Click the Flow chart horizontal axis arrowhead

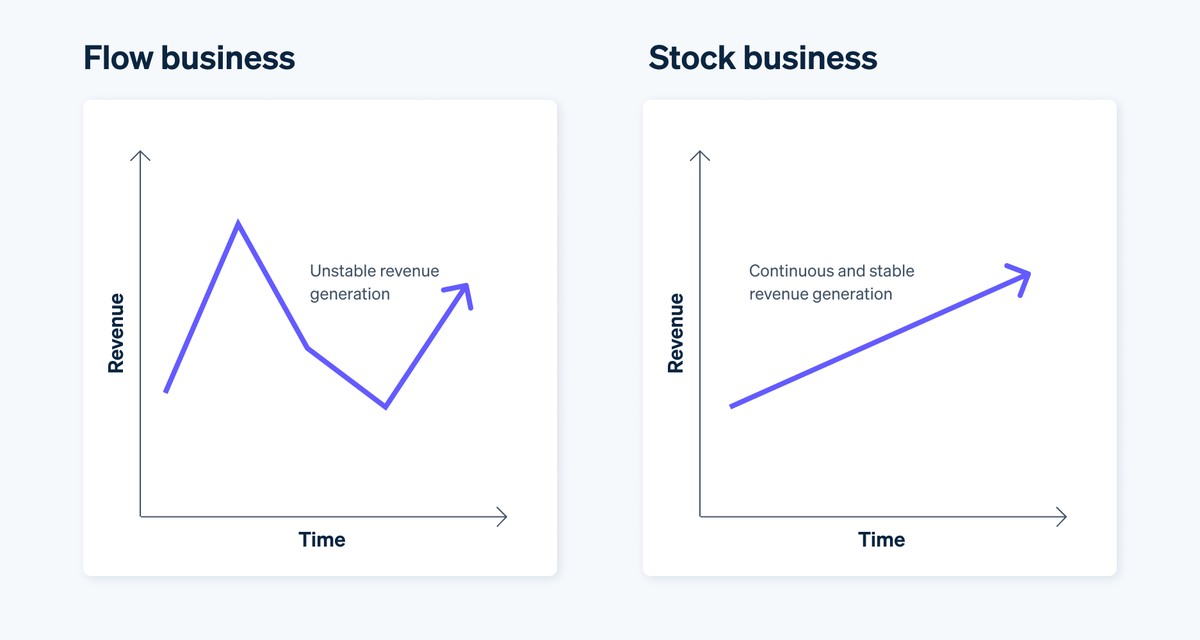tap(502, 517)
